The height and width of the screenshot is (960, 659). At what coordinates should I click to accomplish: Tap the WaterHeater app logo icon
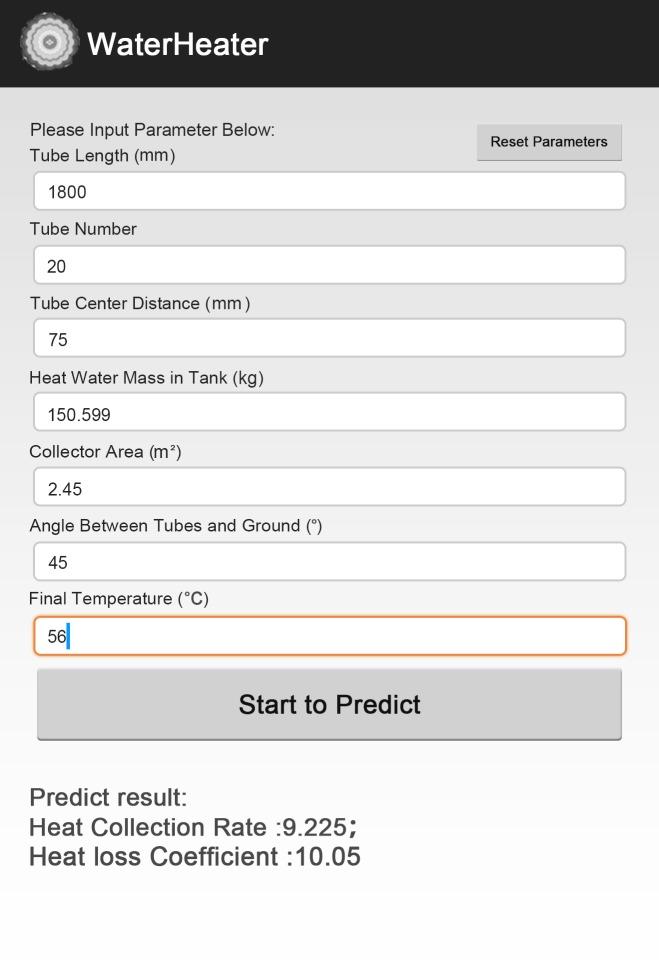pyautogui.click(x=49, y=42)
